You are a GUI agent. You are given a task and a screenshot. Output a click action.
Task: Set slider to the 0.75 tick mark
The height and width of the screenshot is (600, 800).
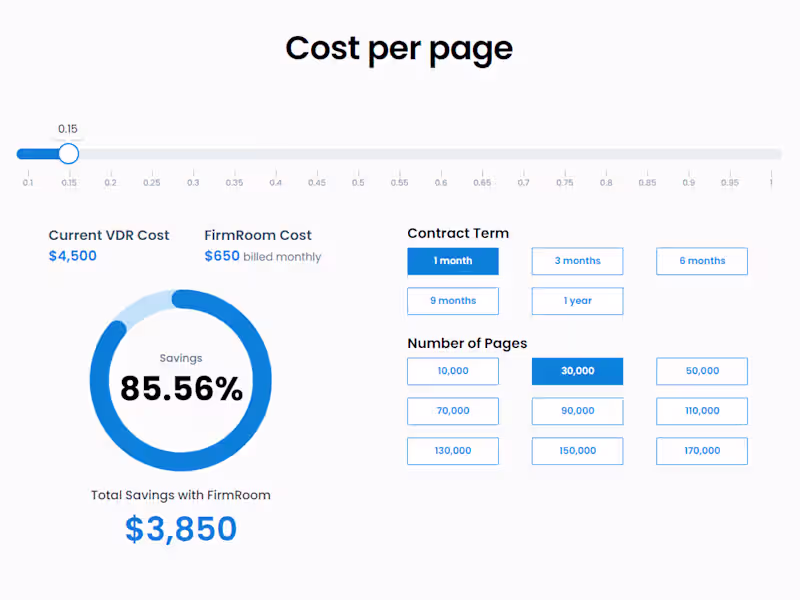point(565,183)
